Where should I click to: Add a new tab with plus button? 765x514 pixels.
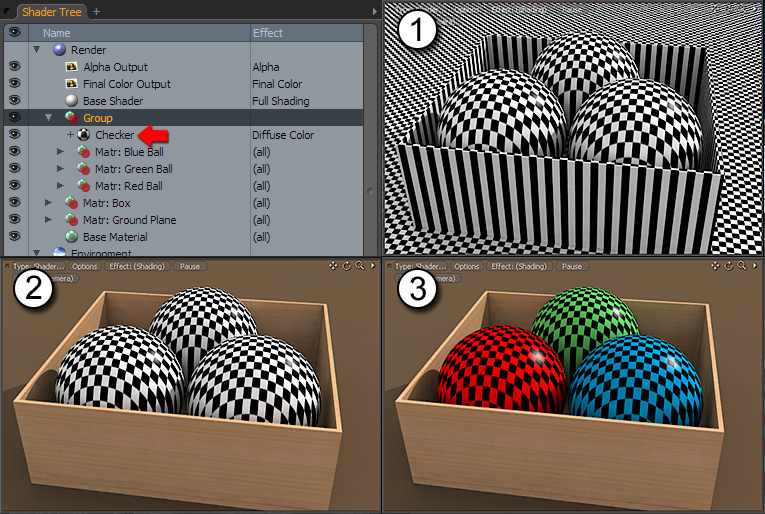click(97, 11)
